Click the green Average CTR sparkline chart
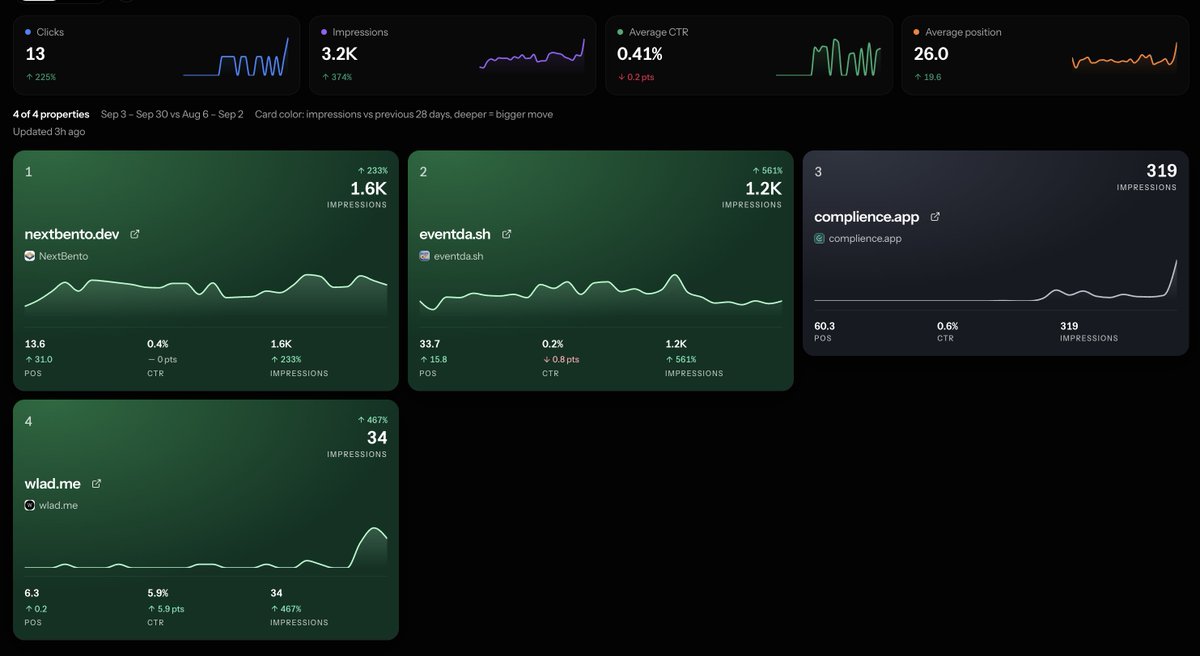This screenshot has width=1200, height=656. (x=829, y=57)
